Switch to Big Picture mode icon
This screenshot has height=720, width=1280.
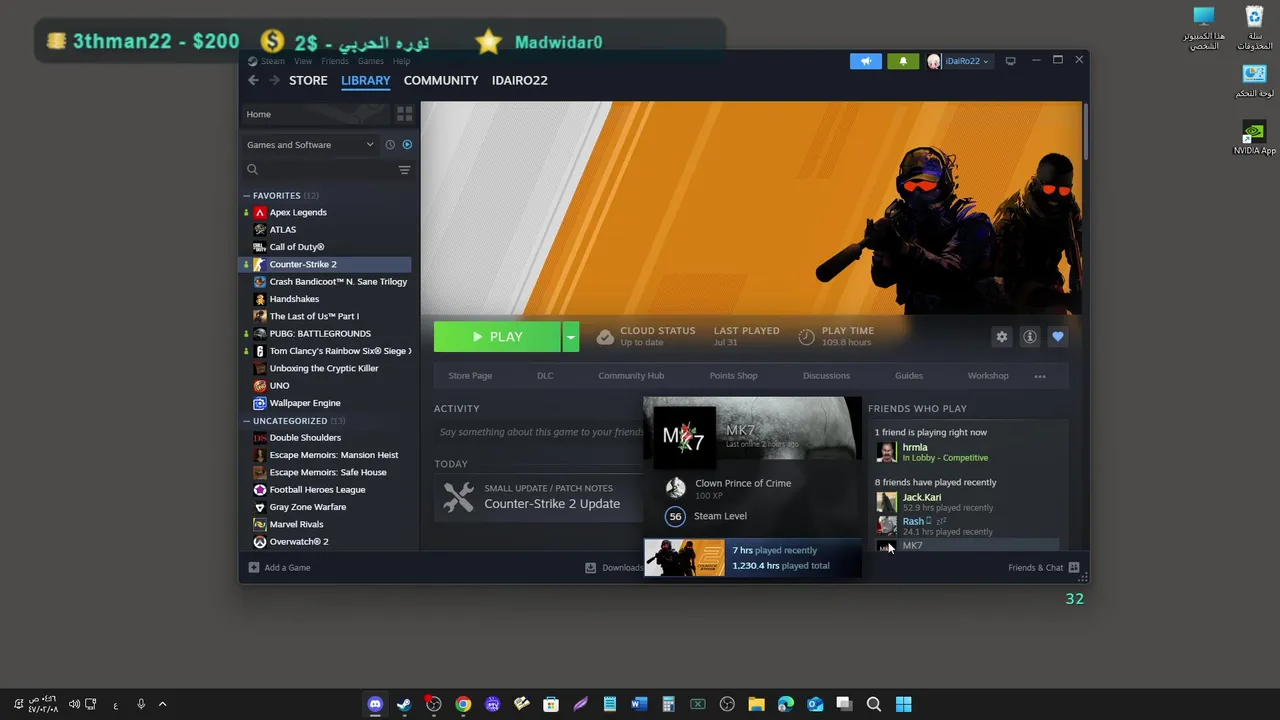tap(1010, 61)
